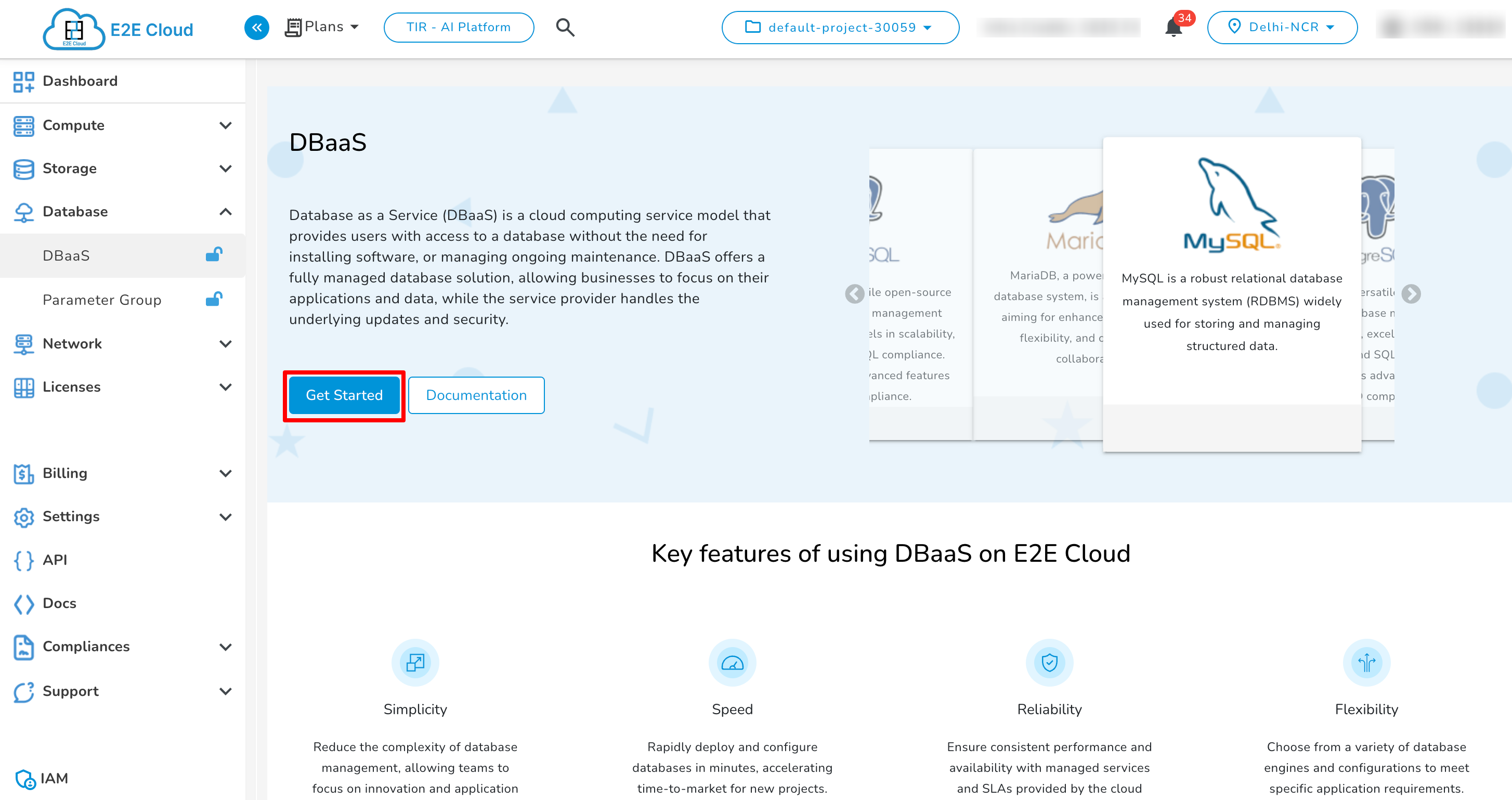The image size is (1512, 800).
Task: Click the E2E Cloud logo
Action: click(x=118, y=29)
